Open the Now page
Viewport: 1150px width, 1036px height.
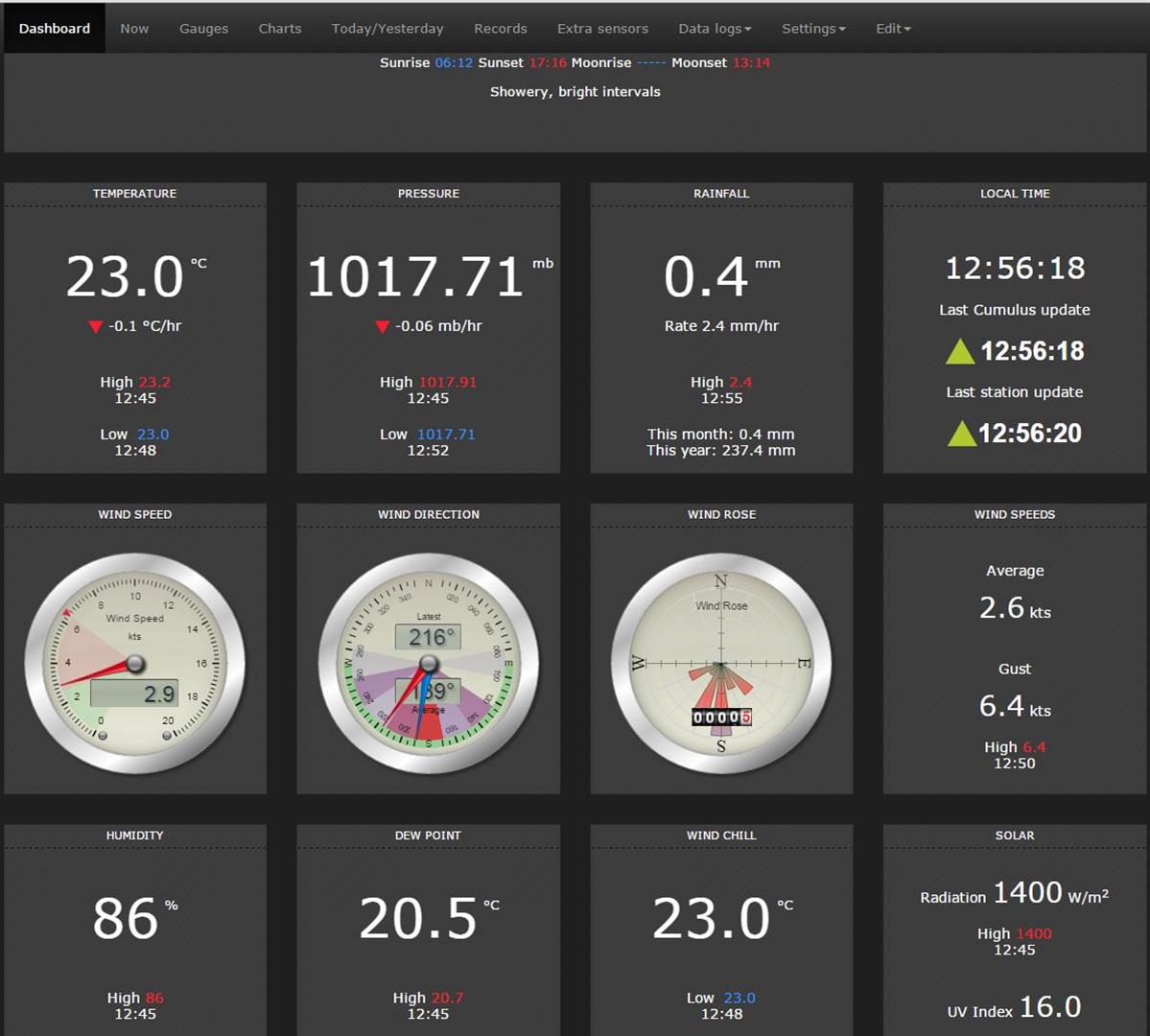click(x=134, y=29)
